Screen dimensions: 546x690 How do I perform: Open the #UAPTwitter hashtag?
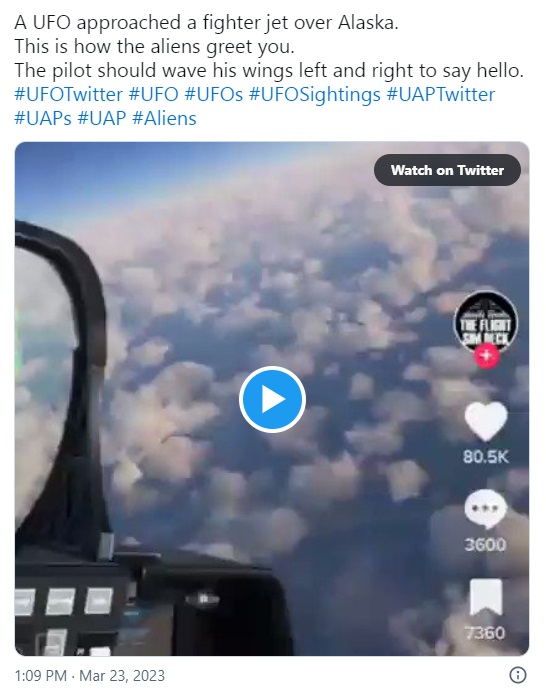point(441,94)
